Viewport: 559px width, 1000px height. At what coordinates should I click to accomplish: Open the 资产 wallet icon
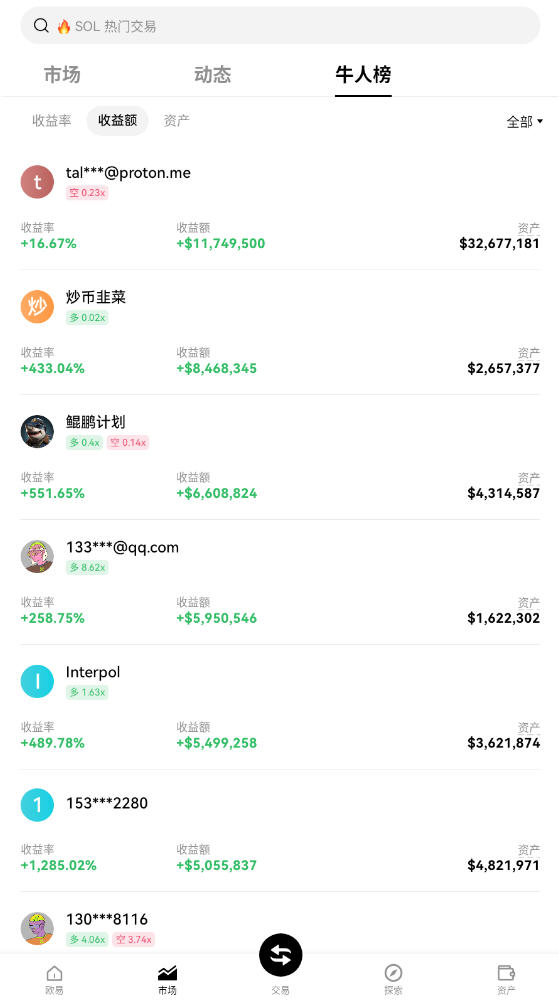pyautogui.click(x=506, y=973)
